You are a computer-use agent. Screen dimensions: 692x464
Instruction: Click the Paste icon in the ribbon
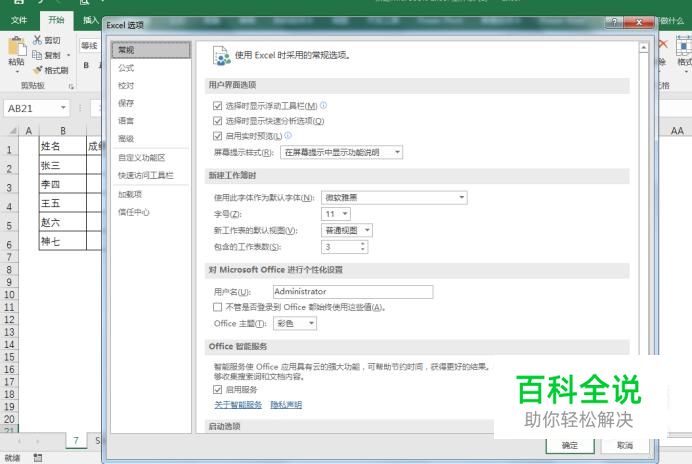tap(17, 47)
